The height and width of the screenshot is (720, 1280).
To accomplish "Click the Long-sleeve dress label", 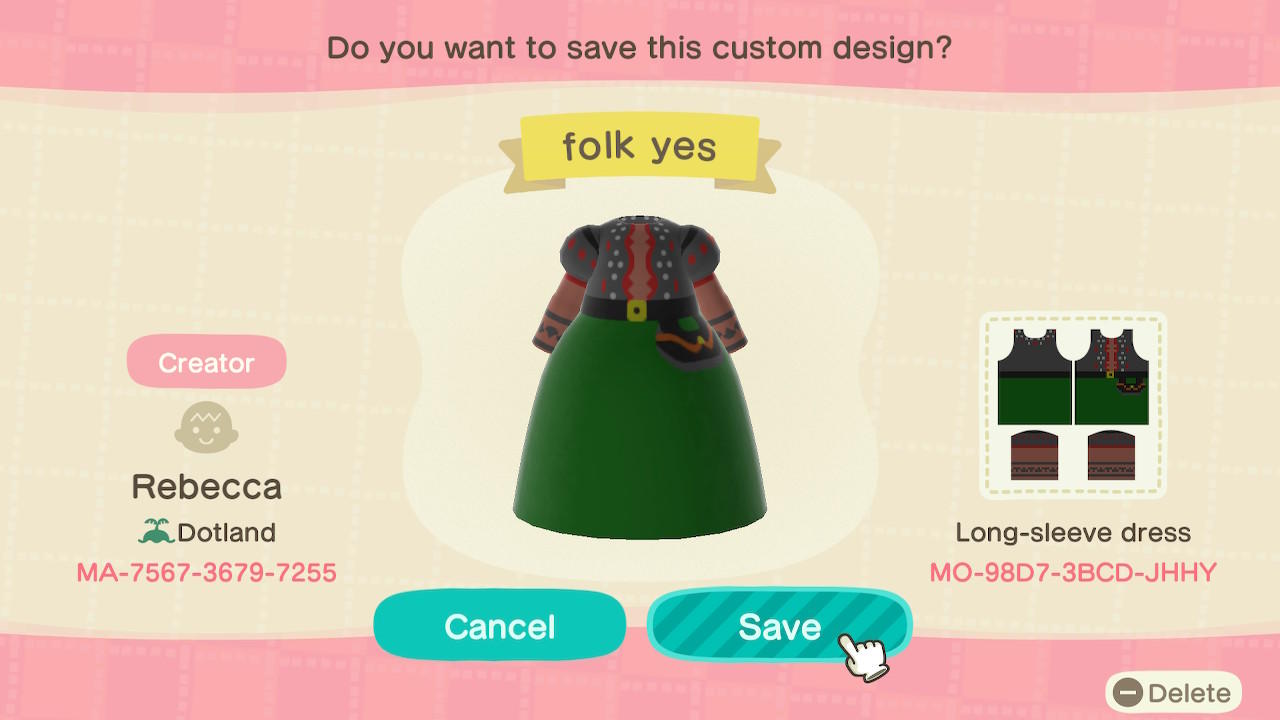I will pos(1073,532).
